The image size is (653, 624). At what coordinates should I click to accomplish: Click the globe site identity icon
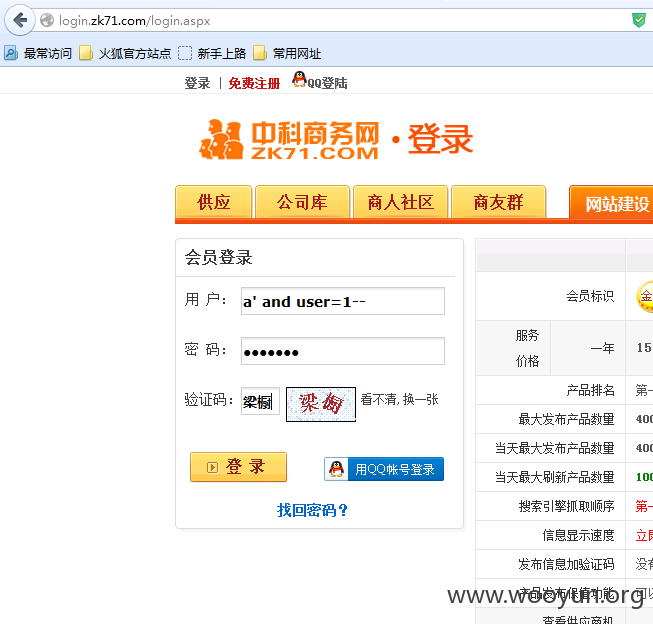click(47, 20)
